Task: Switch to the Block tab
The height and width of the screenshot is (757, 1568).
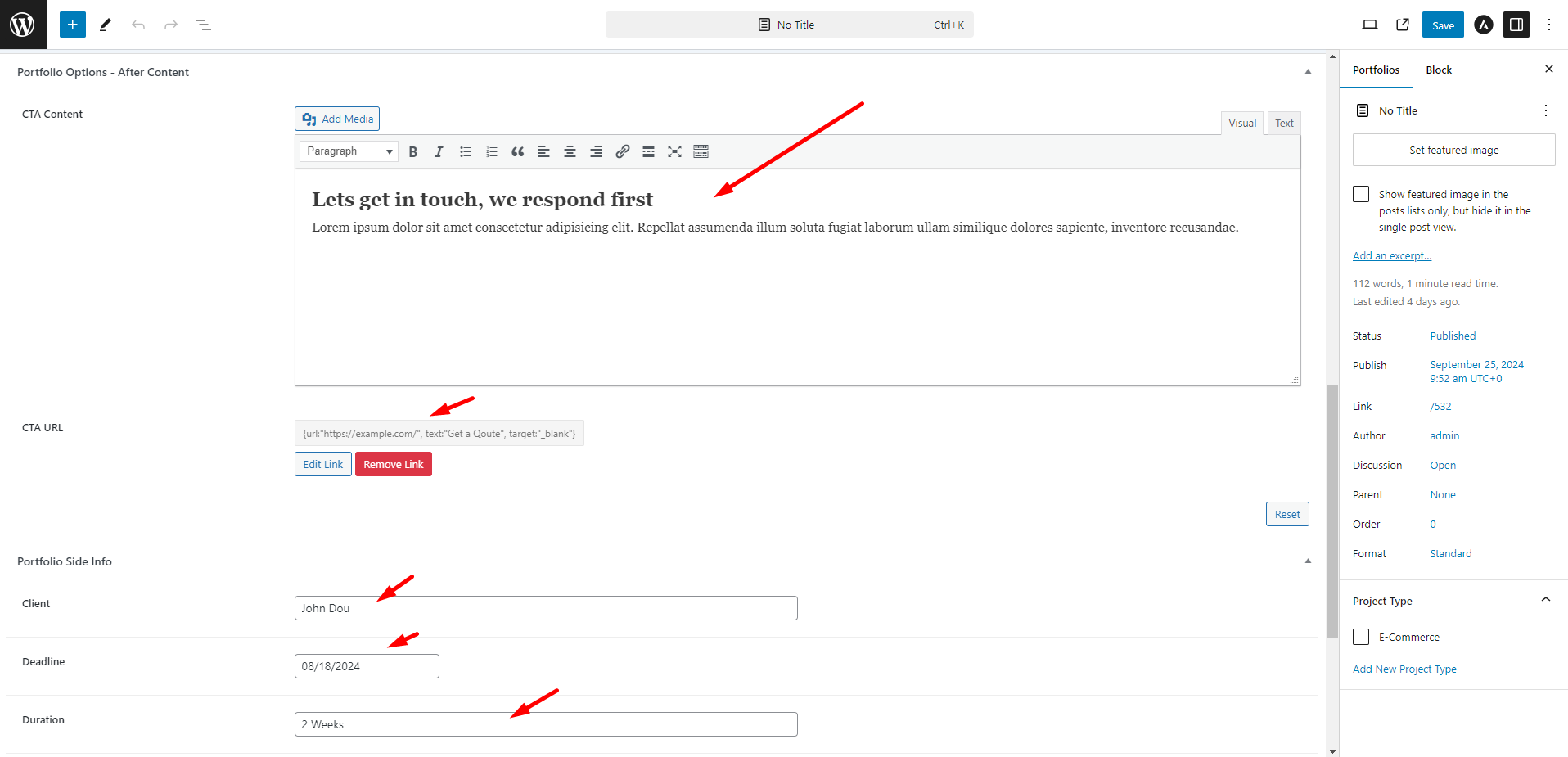Action: [1439, 70]
